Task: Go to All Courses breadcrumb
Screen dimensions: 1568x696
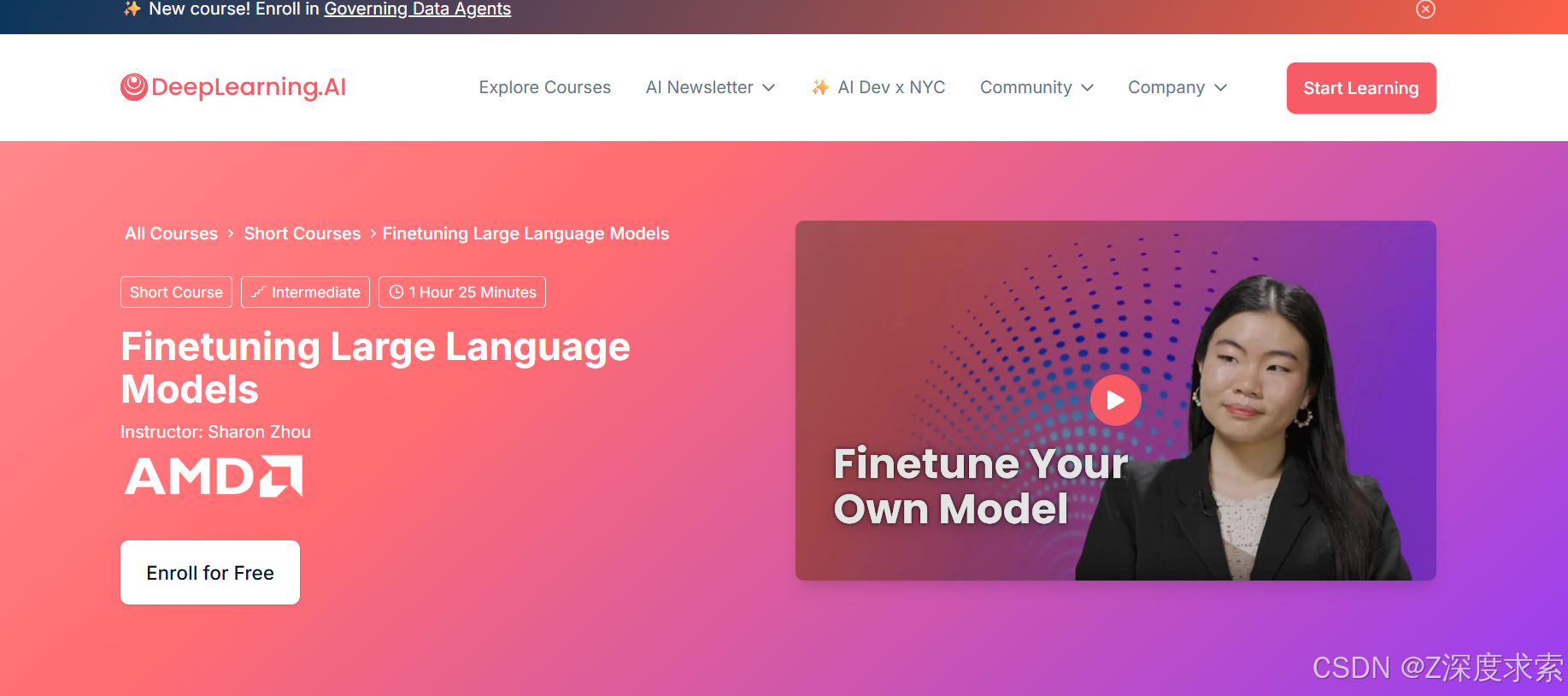Action: tap(171, 233)
